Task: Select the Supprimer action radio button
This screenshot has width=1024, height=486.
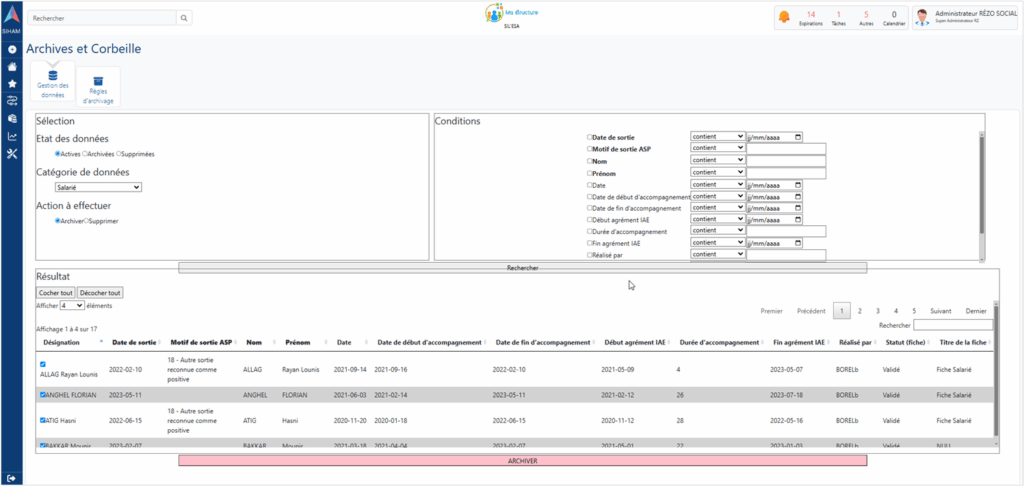Action: [x=87, y=220]
